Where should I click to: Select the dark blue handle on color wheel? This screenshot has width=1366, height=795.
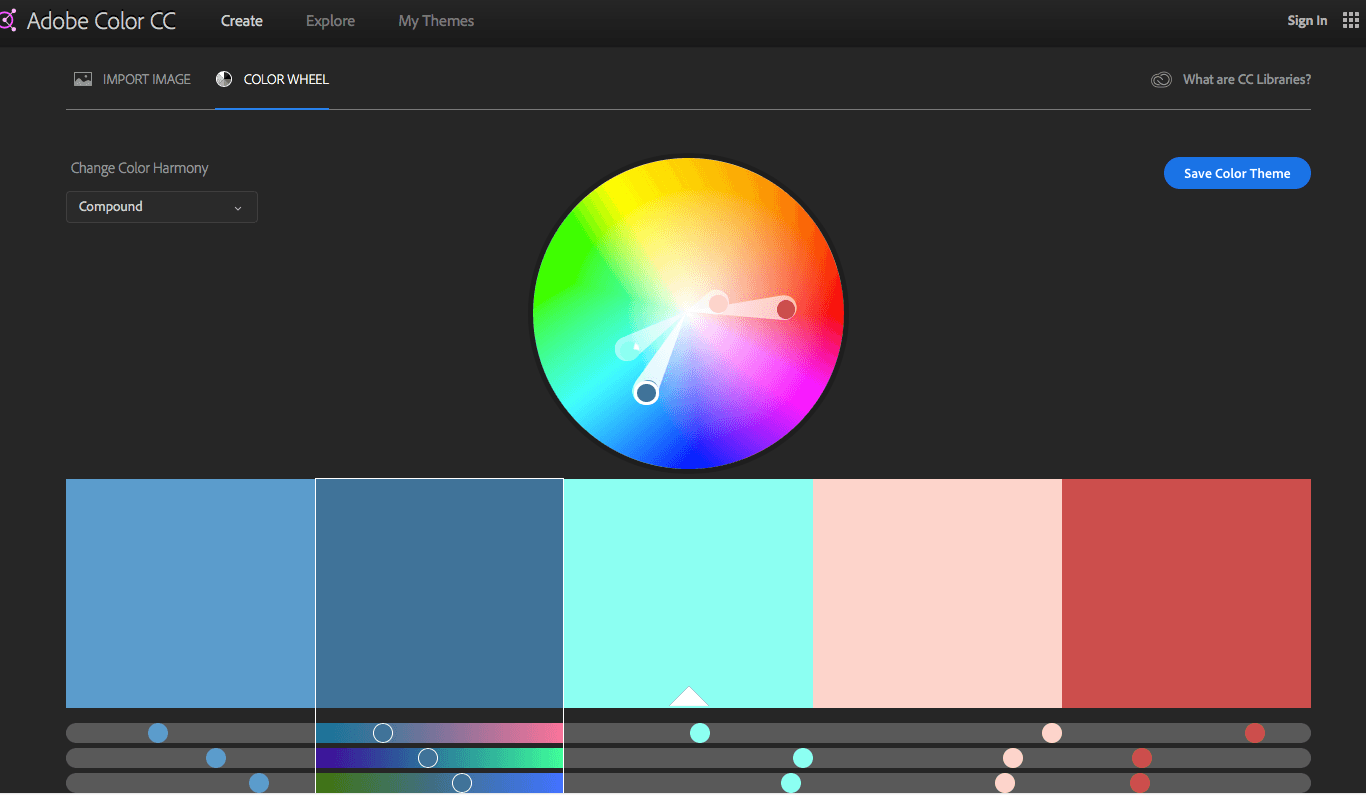646,393
